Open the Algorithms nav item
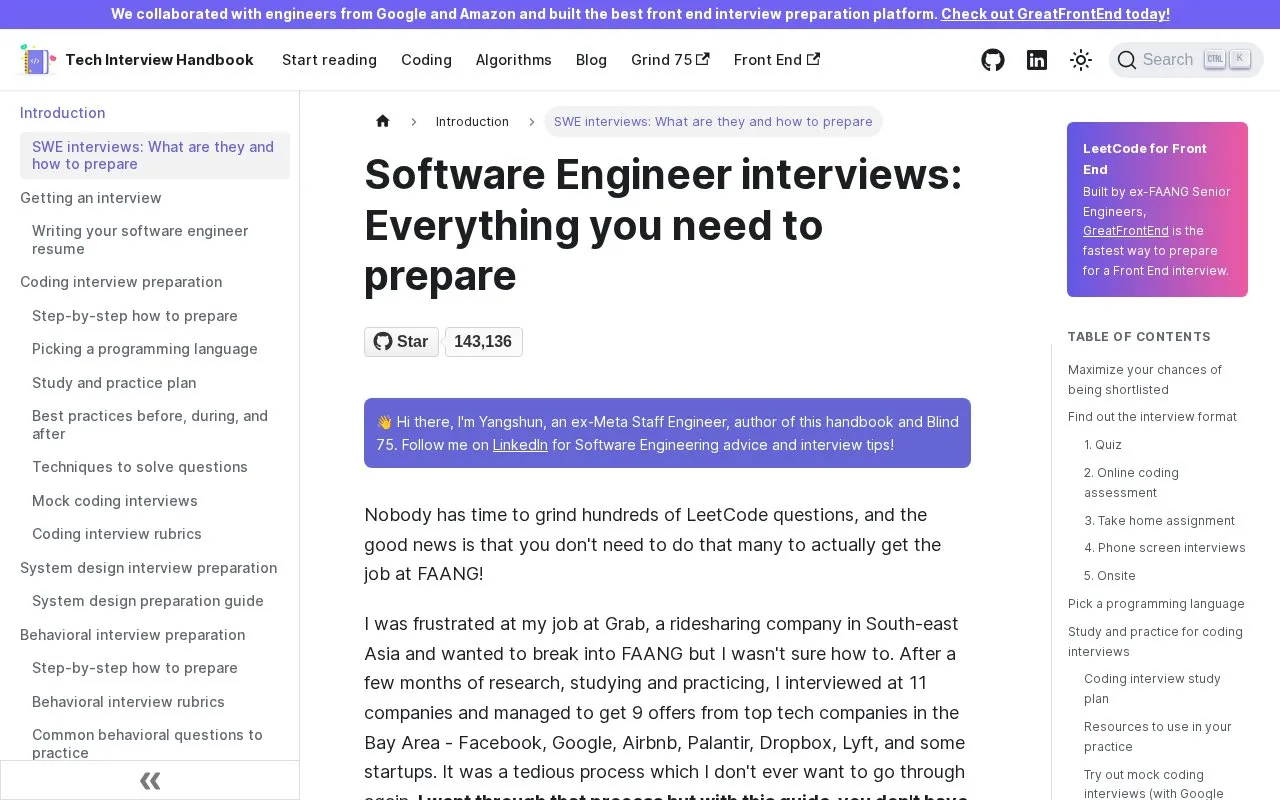 click(x=514, y=60)
